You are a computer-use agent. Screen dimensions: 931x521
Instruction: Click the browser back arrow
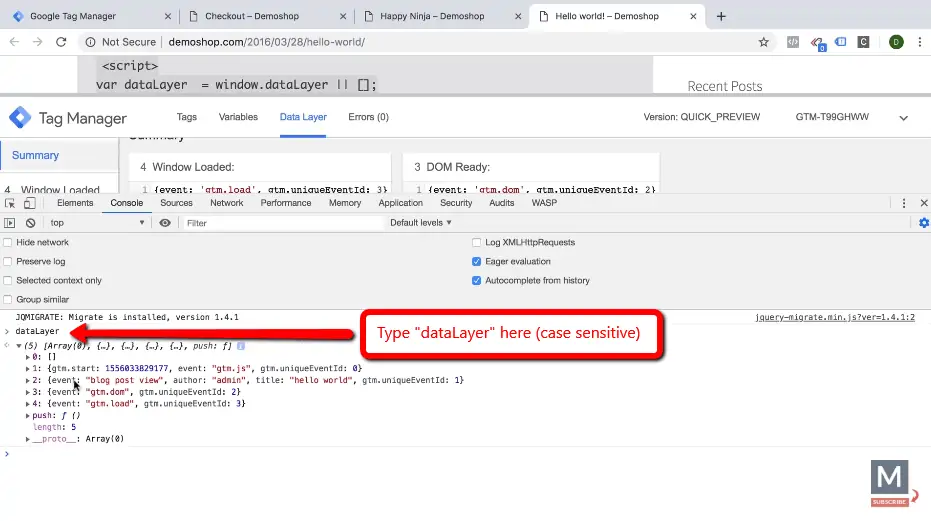point(14,42)
